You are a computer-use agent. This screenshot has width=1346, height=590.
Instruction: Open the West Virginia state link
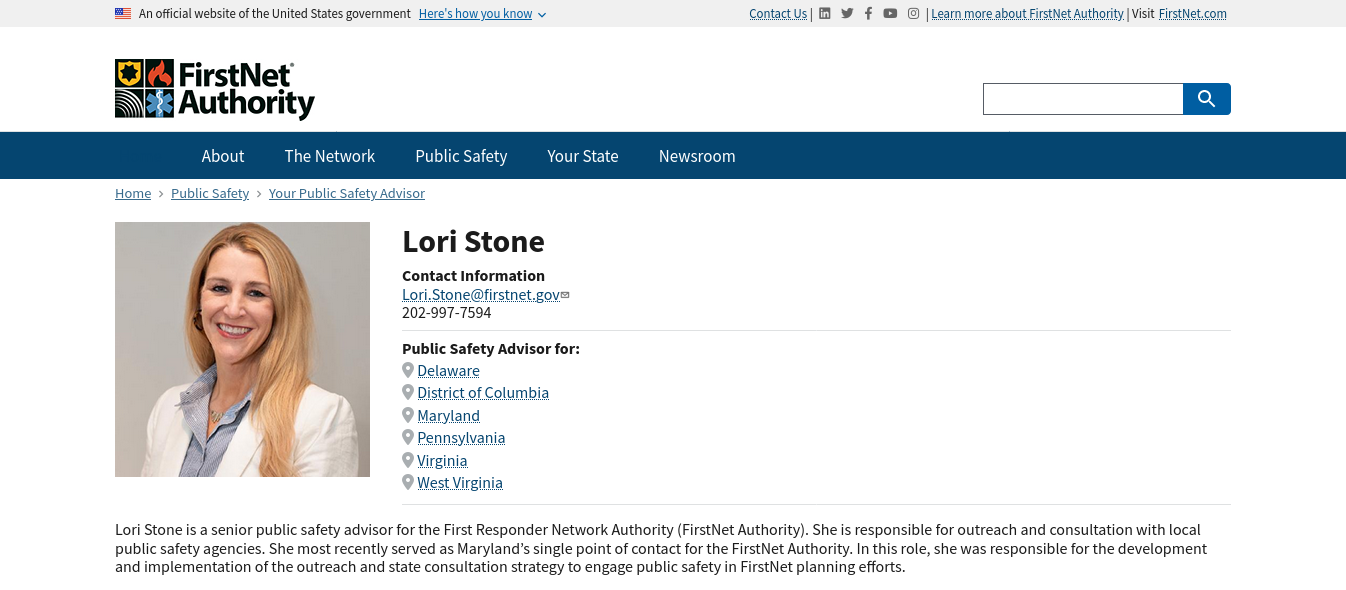tap(460, 482)
